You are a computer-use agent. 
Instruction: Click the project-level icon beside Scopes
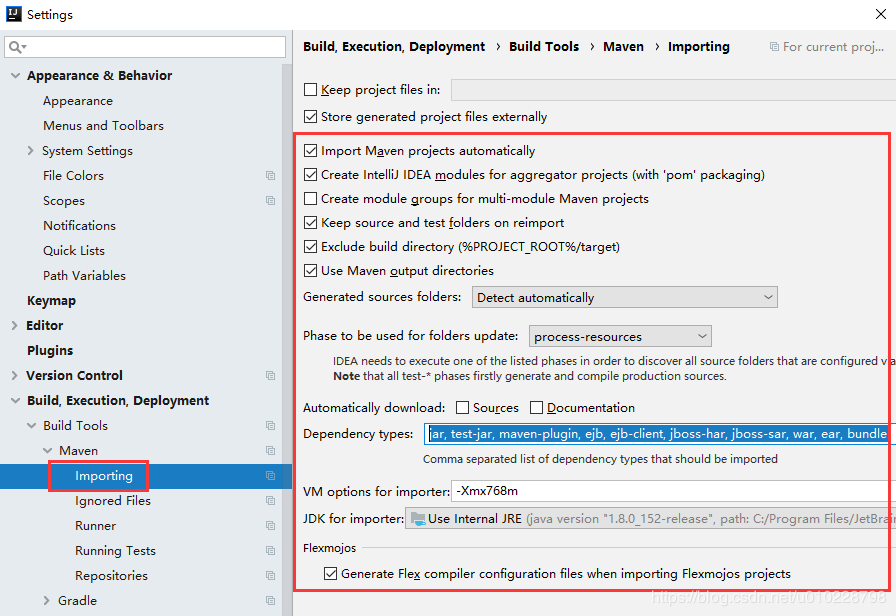coord(270,201)
